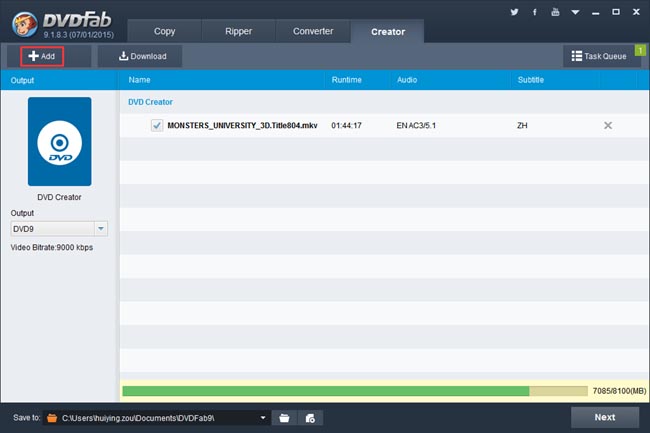Viewport: 650px width, 433px height.
Task: Click the Video Bitrate:9000 kbps text
Action: tap(52, 247)
